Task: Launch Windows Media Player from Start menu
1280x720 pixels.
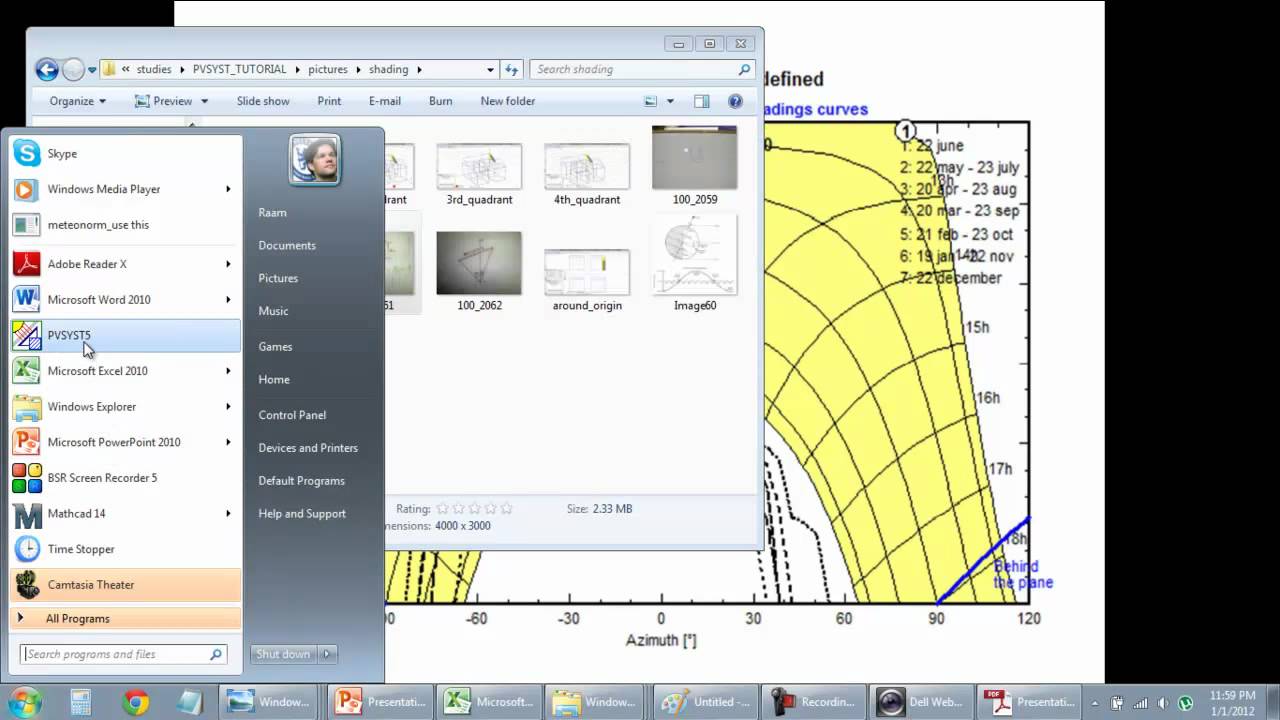Action: 126,189
